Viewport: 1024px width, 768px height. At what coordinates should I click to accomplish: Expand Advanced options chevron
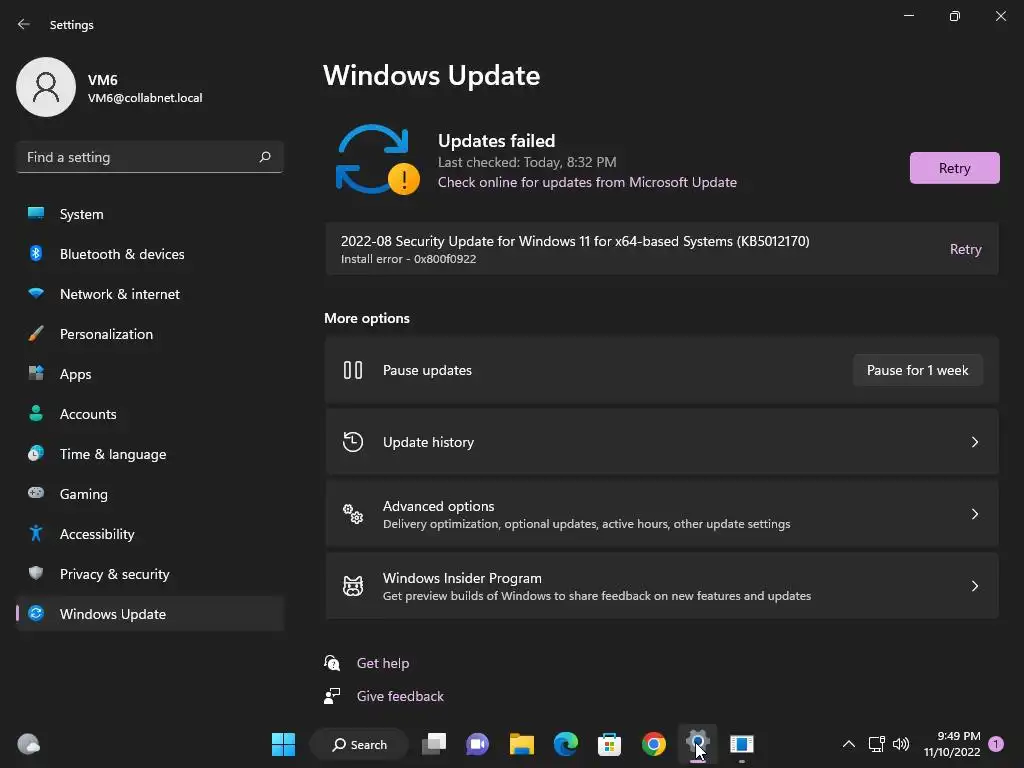pos(974,514)
